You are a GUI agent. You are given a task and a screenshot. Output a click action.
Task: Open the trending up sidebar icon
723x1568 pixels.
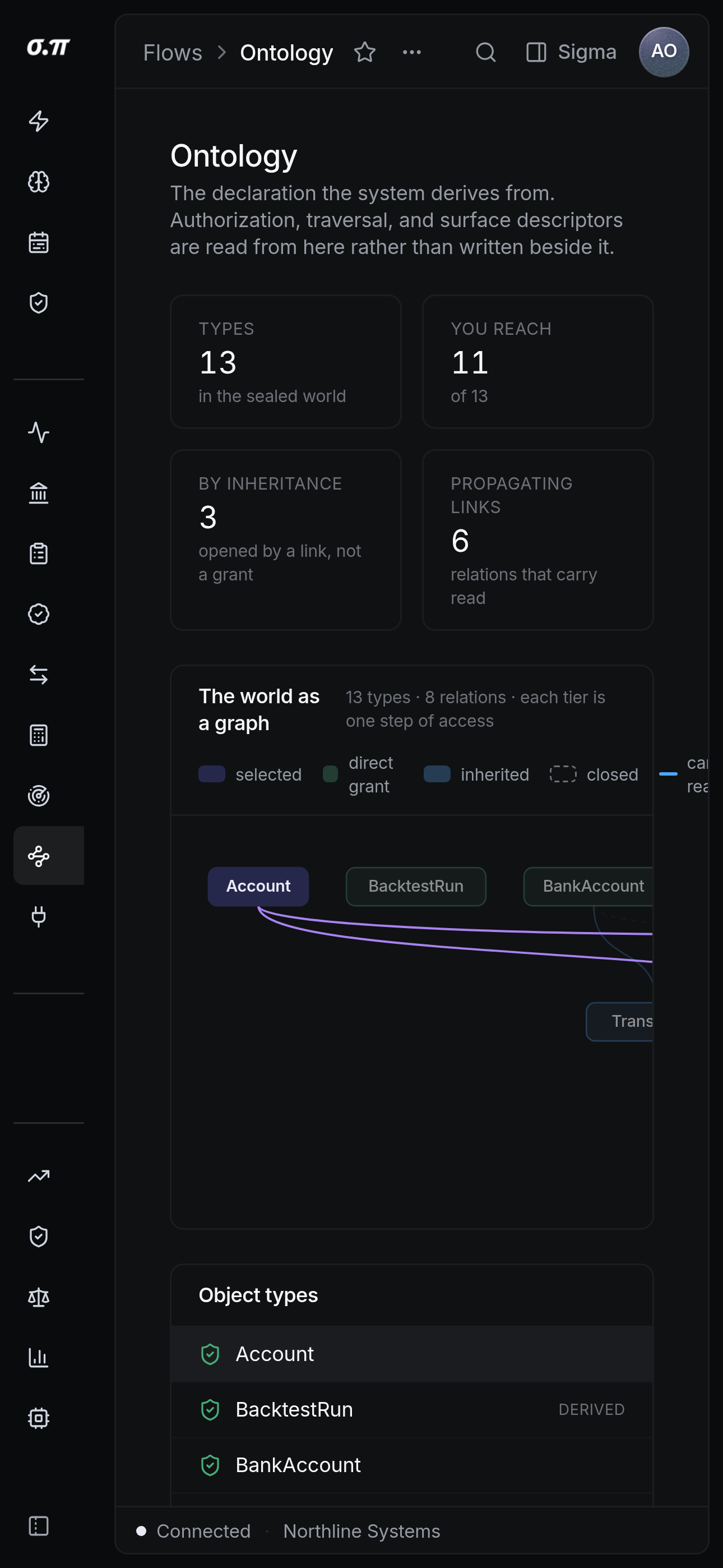[39, 1176]
